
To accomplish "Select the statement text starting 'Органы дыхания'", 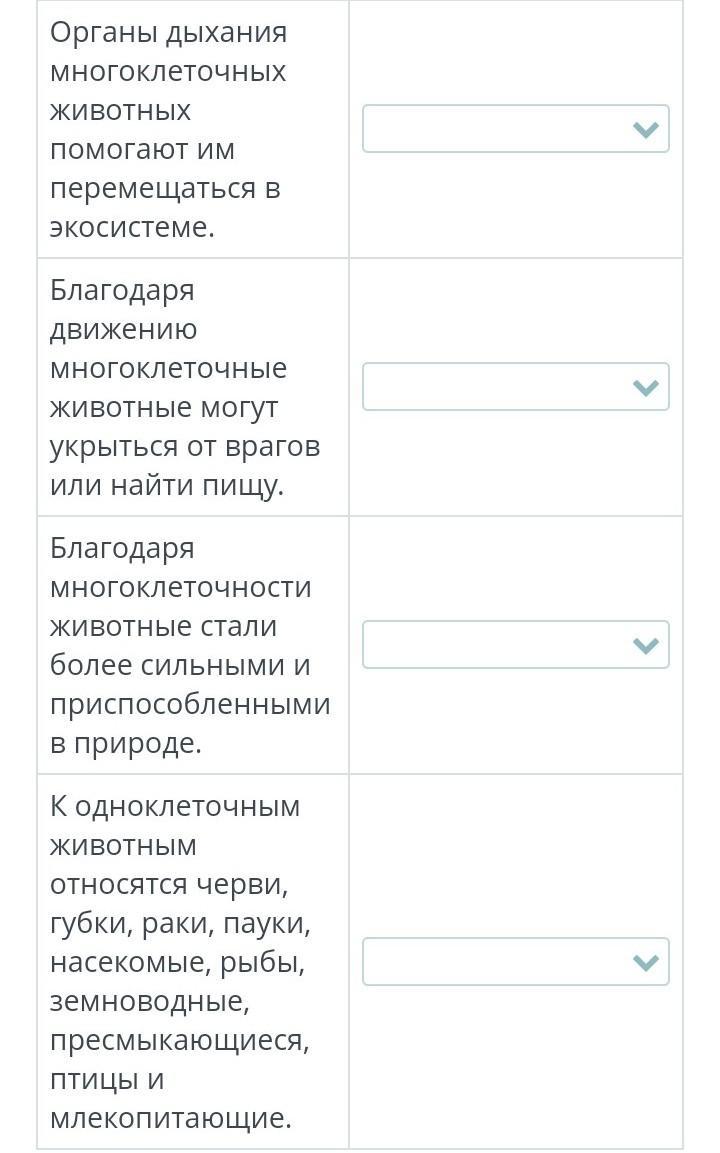I will click(168, 32).
